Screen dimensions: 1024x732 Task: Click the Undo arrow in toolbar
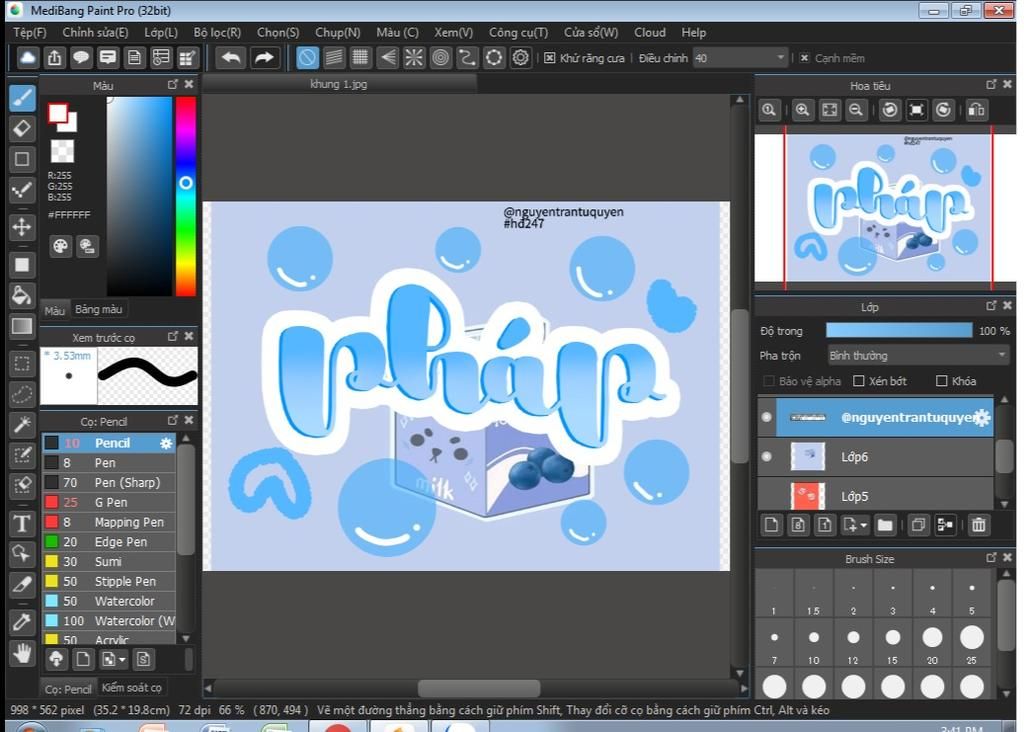231,58
